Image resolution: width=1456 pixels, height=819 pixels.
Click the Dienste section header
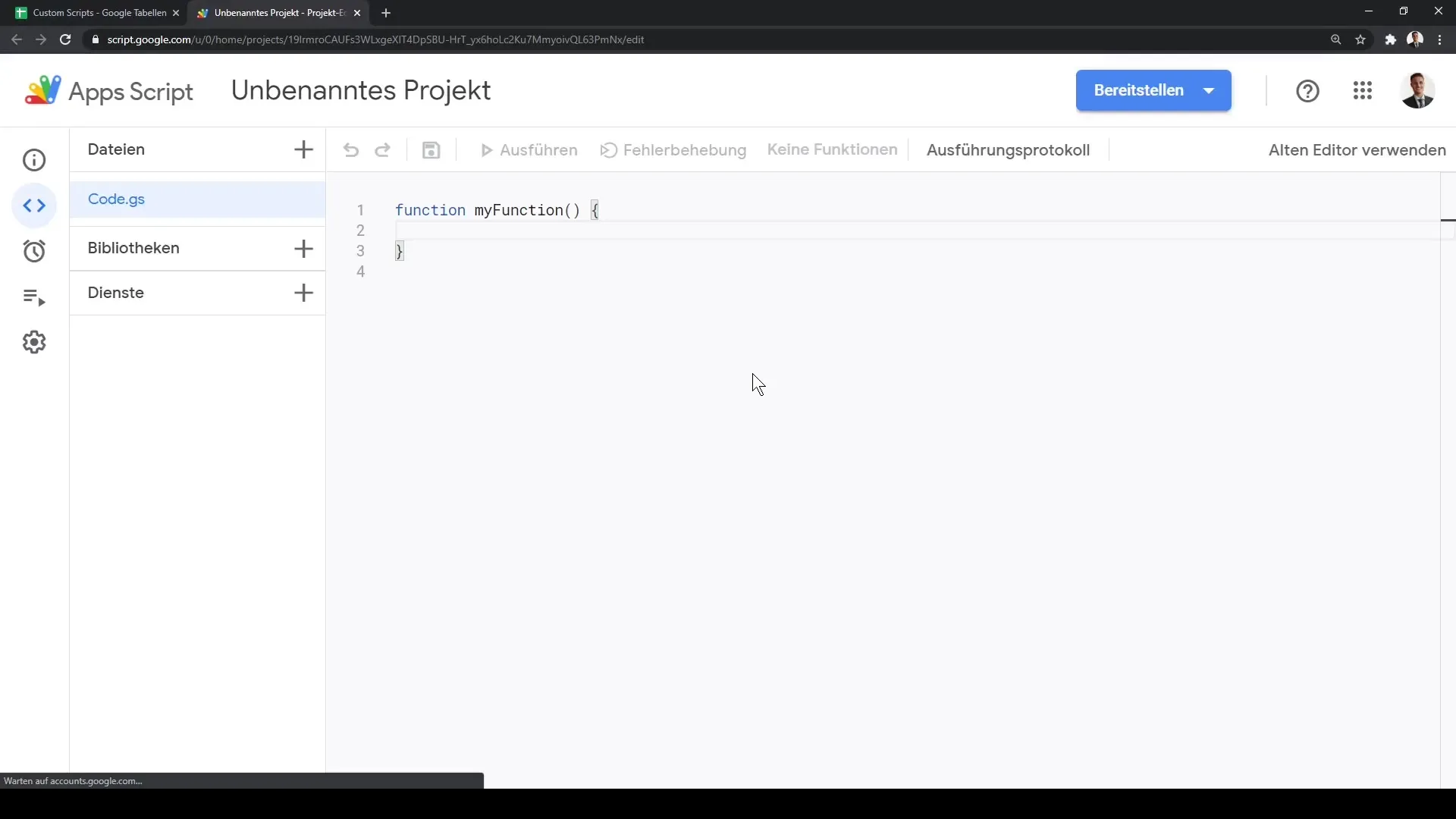116,293
